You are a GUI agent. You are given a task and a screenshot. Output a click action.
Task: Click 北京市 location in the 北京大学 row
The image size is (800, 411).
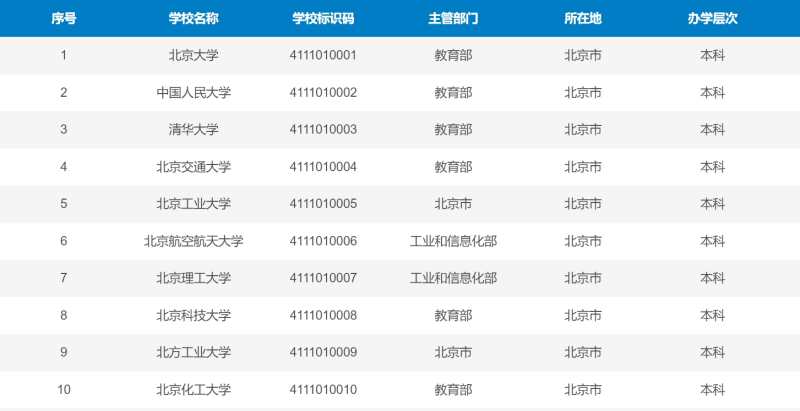[x=583, y=55]
